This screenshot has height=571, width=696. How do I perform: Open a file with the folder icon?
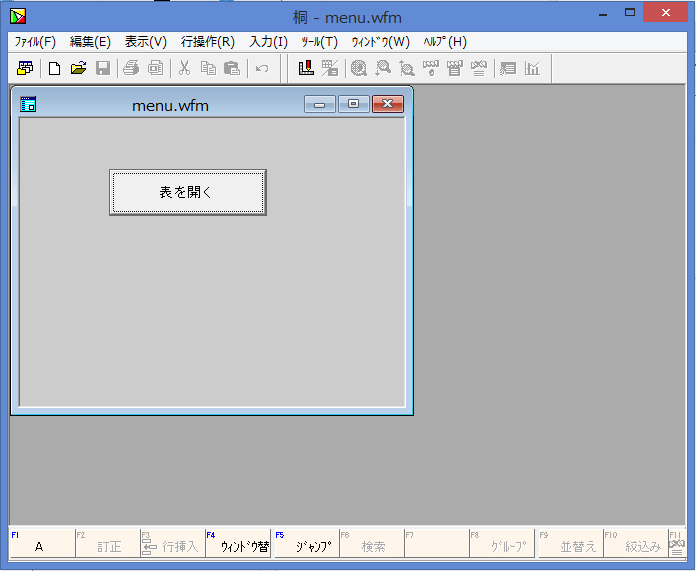tap(78, 68)
